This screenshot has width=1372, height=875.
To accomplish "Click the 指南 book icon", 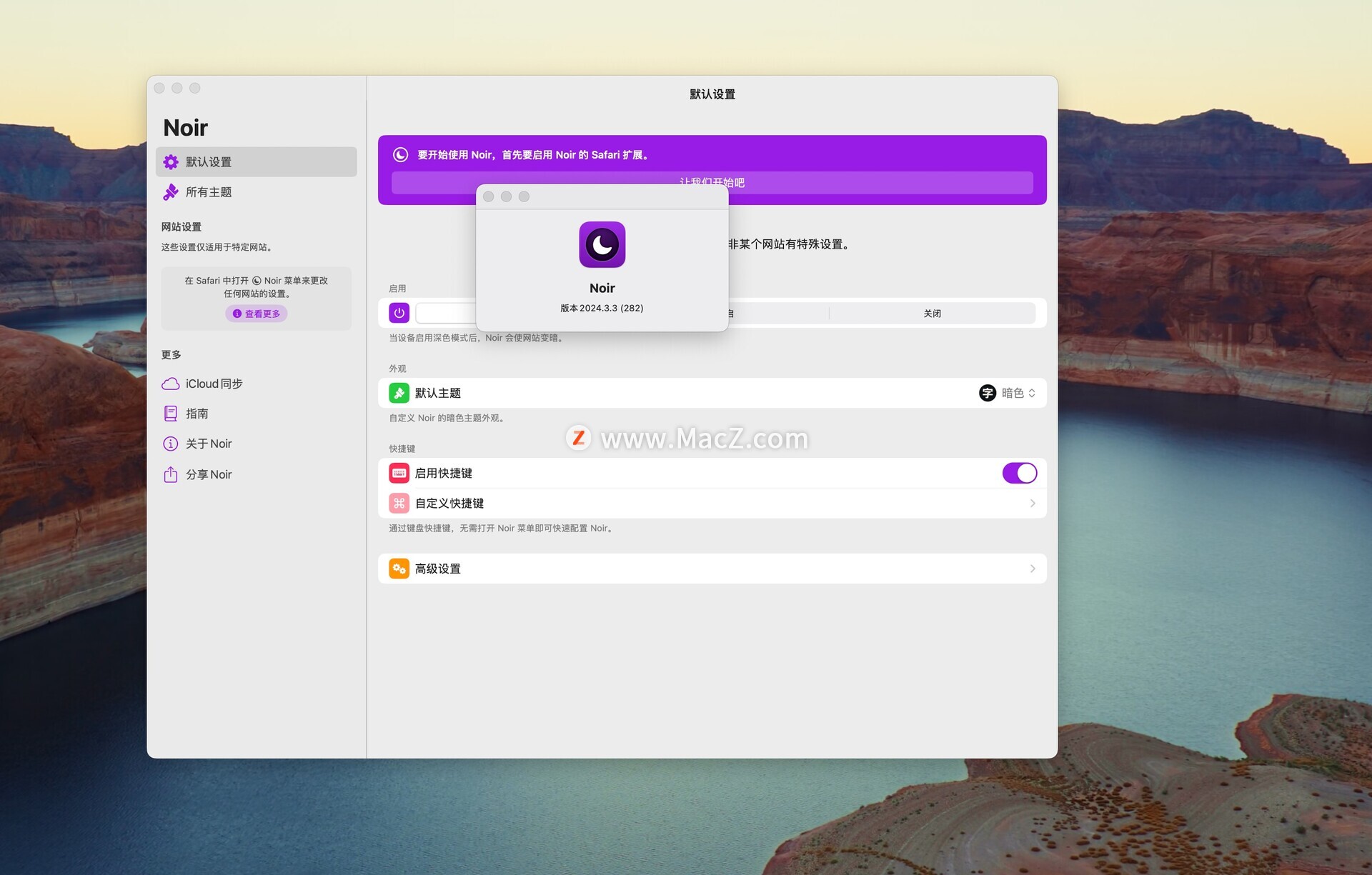I will pyautogui.click(x=171, y=414).
